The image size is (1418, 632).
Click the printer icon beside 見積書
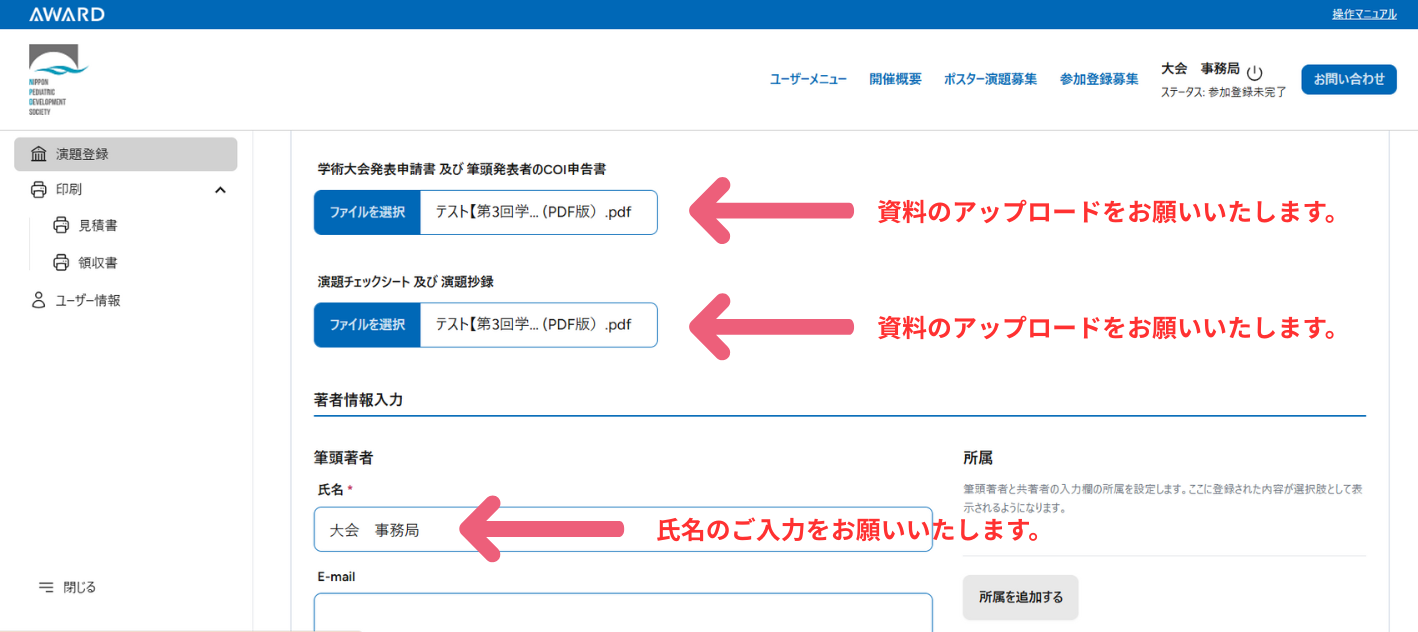pos(61,226)
